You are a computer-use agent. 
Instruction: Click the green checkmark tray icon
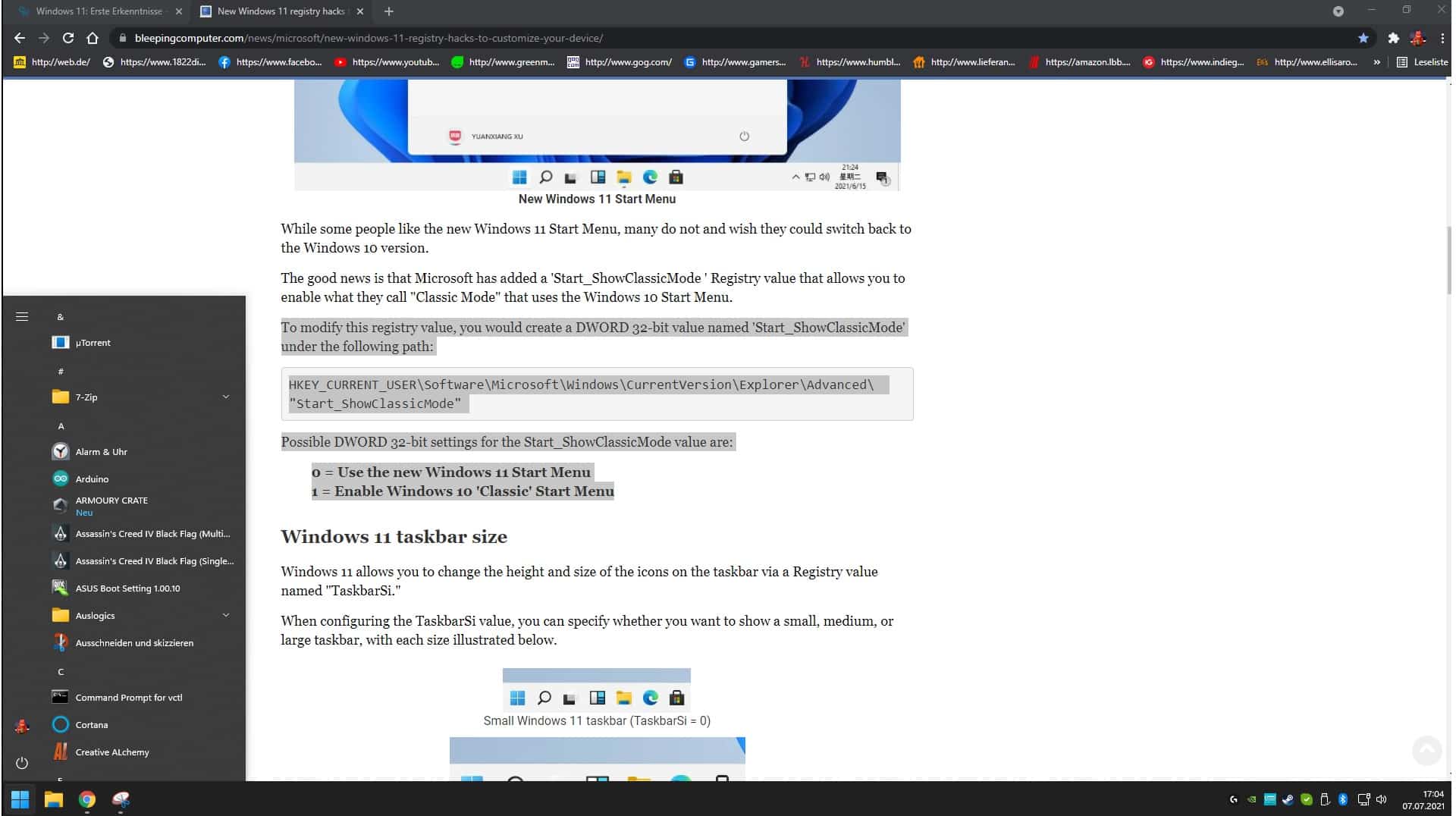[x=1307, y=799]
